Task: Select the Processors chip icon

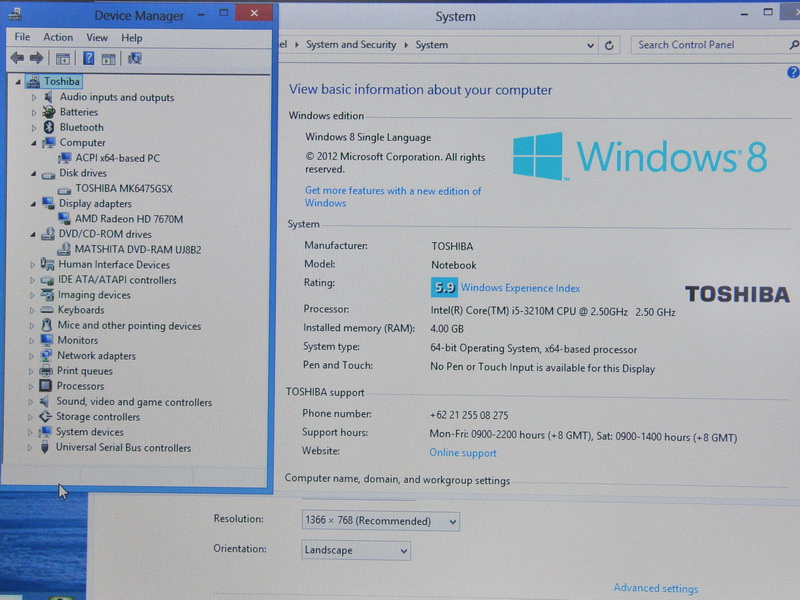Action: [46, 386]
